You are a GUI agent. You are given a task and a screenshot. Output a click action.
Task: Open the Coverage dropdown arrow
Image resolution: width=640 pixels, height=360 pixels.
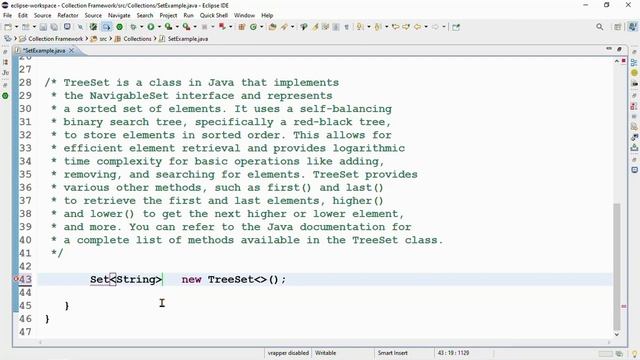click(x=177, y=27)
